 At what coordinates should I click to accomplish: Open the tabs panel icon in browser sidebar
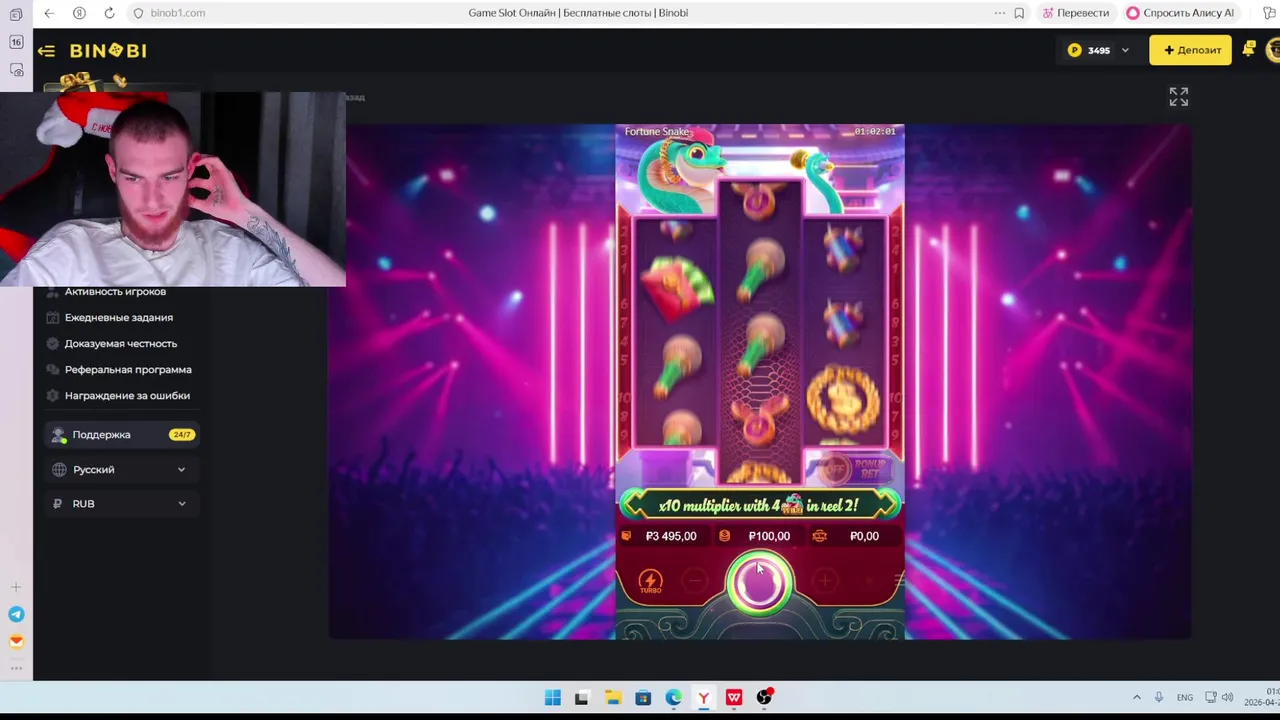(16, 15)
